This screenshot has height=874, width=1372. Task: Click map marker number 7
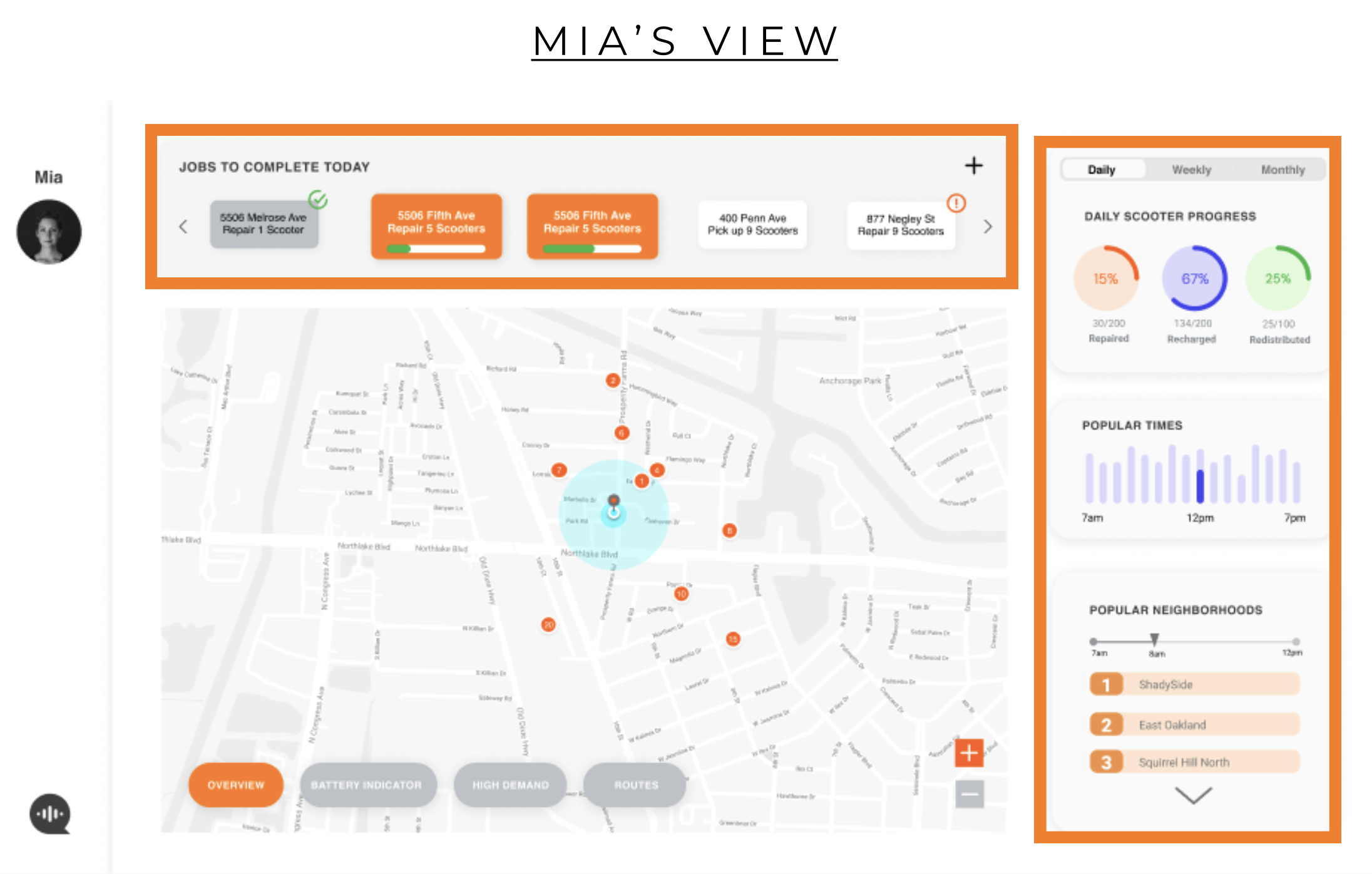pos(558,470)
